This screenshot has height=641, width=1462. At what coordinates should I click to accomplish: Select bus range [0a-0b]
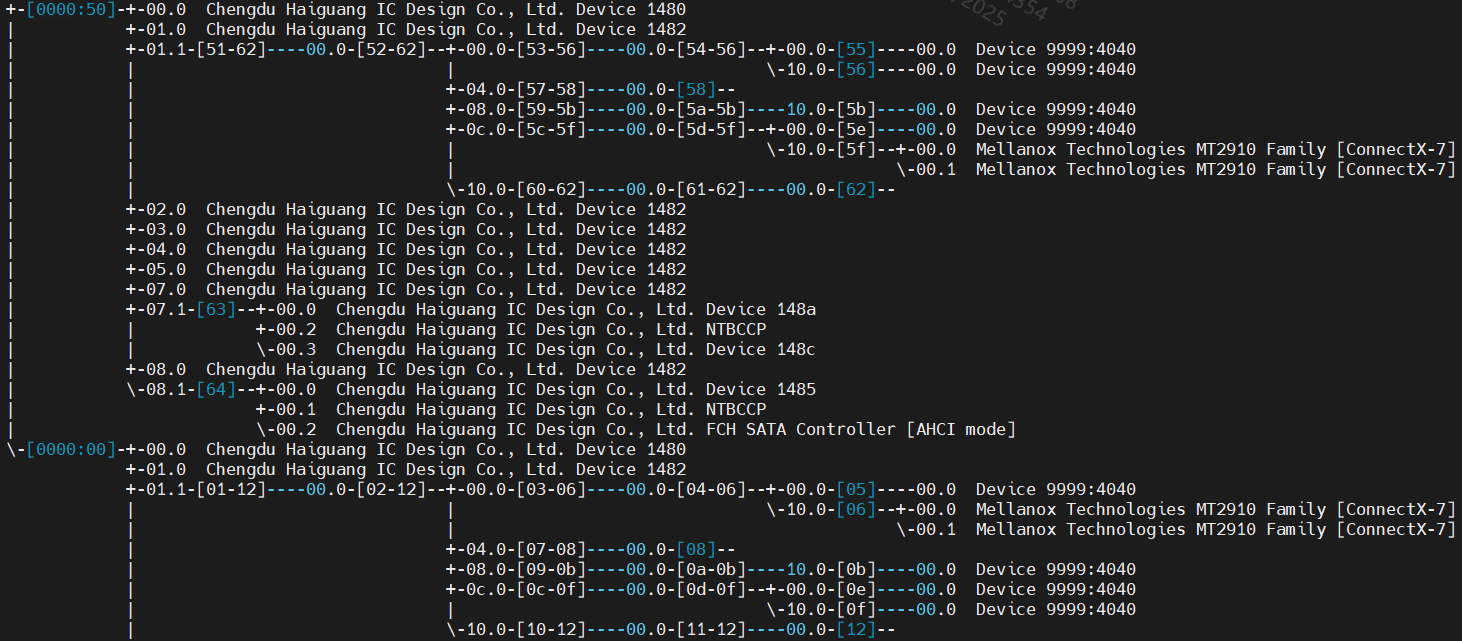pyautogui.click(x=711, y=569)
